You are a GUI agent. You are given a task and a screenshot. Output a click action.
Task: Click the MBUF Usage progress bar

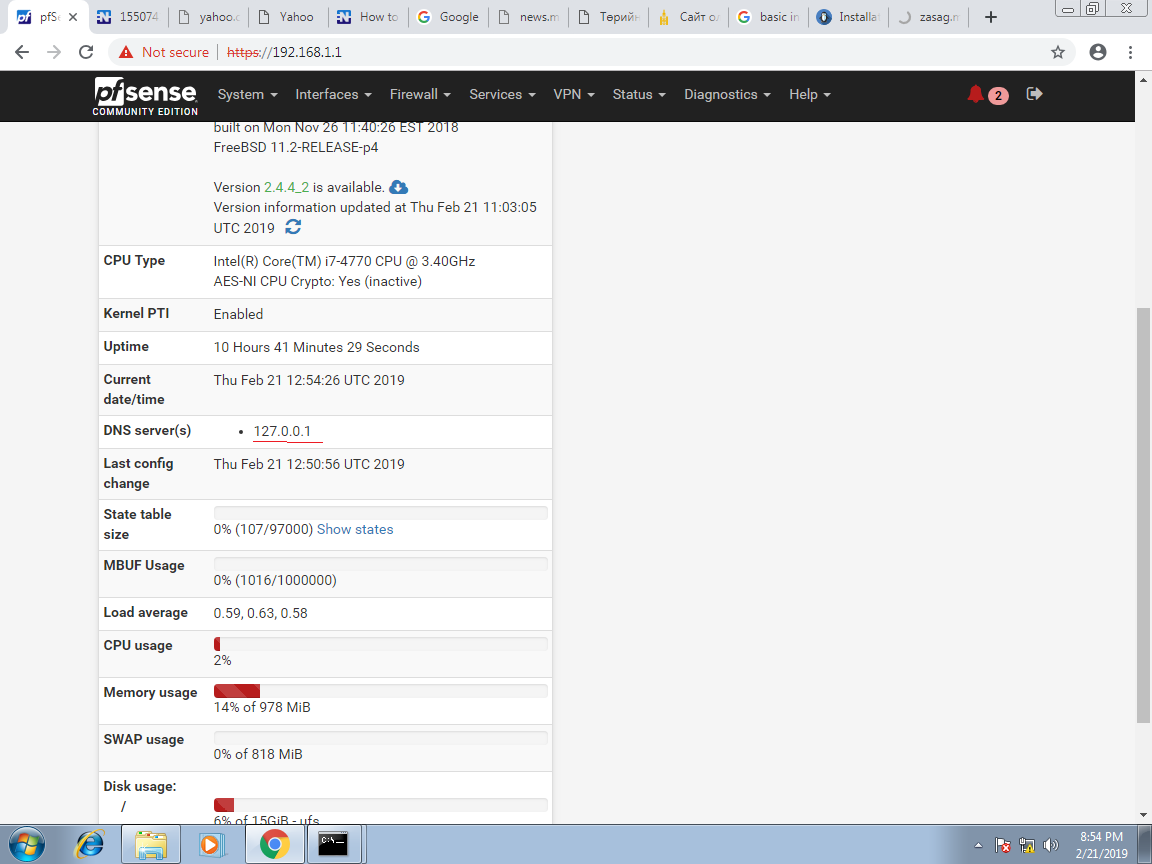coord(381,564)
